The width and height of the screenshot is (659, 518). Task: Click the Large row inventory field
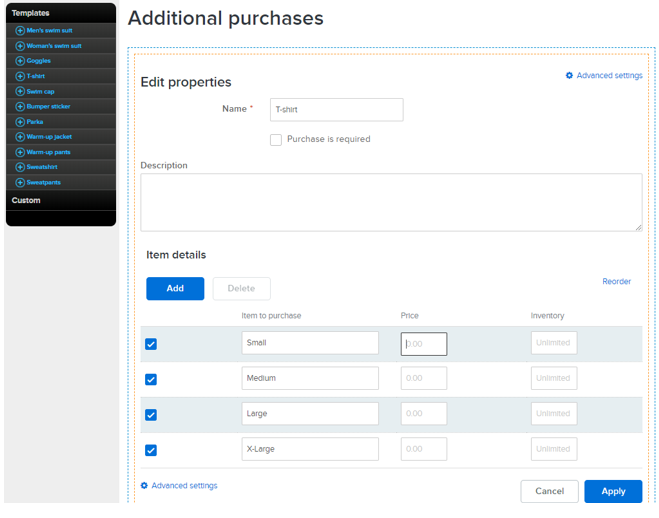pyautogui.click(x=554, y=413)
